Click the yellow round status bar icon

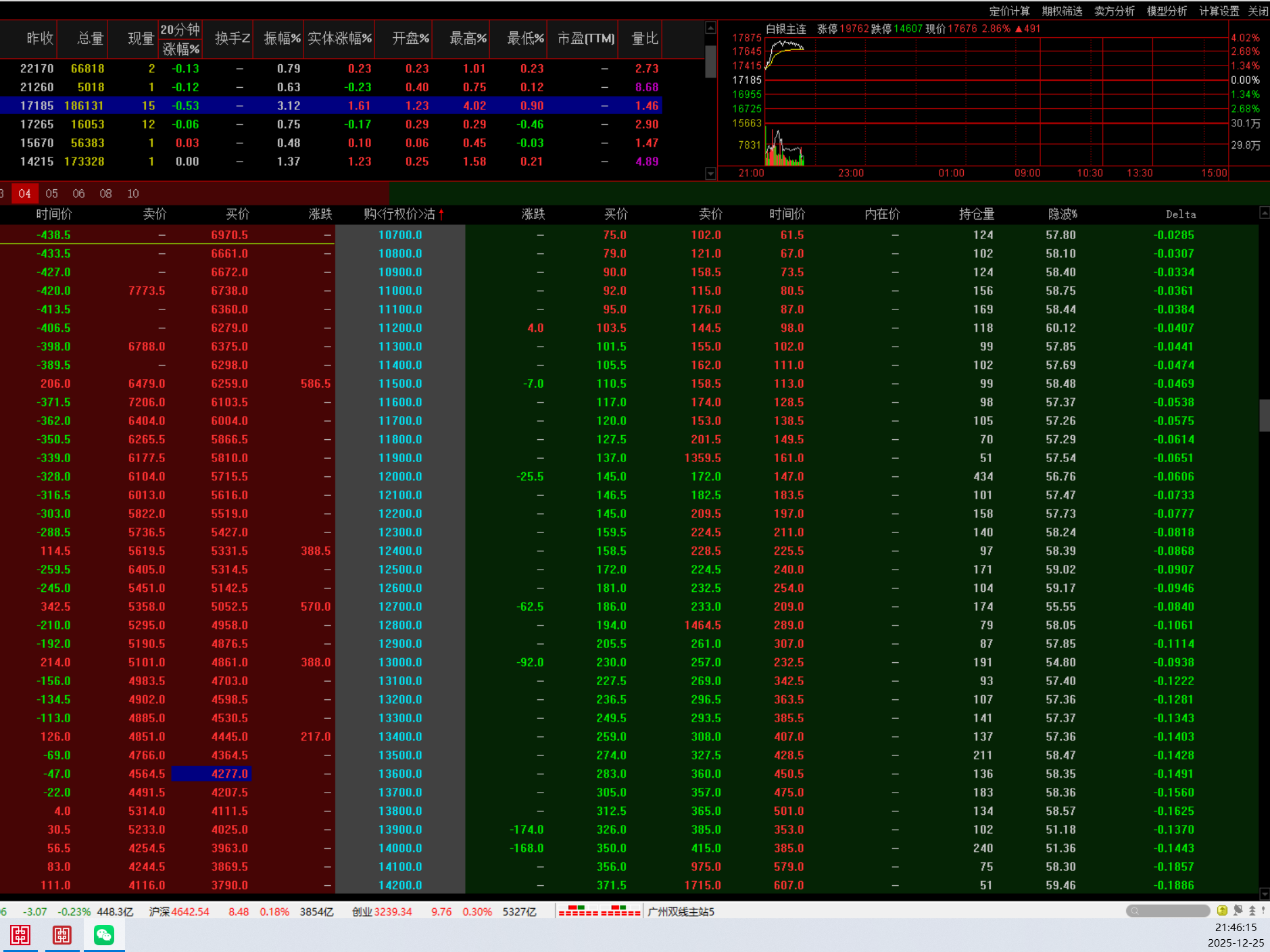[1222, 911]
